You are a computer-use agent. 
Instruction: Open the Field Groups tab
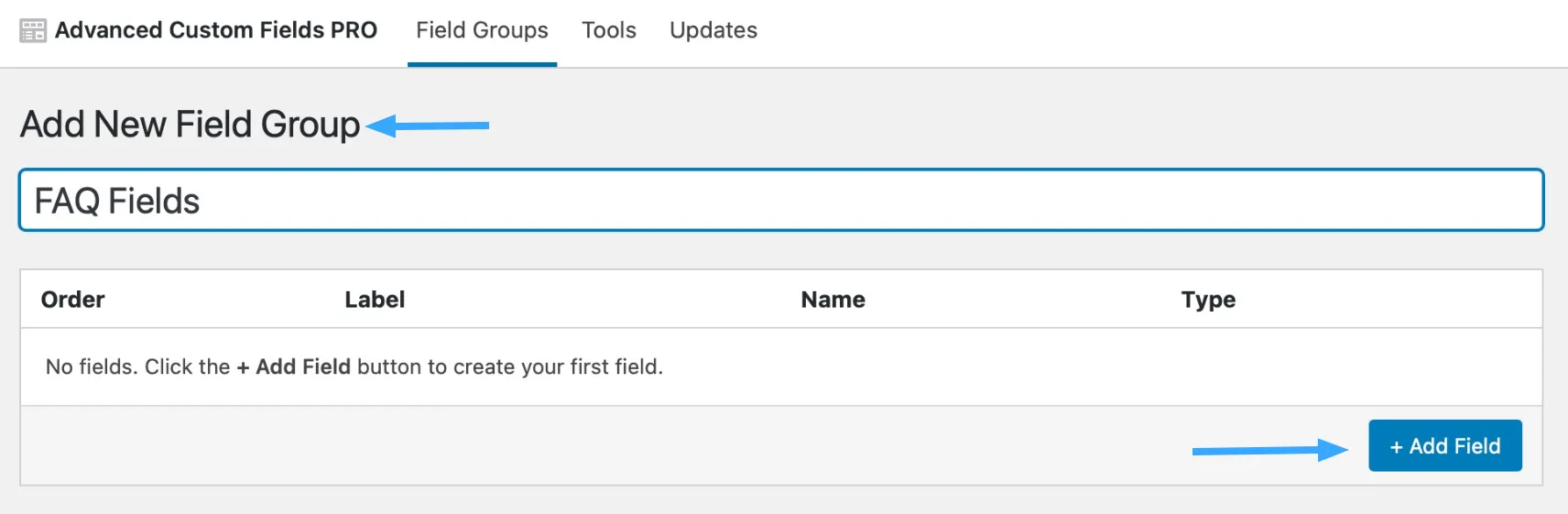click(x=482, y=30)
